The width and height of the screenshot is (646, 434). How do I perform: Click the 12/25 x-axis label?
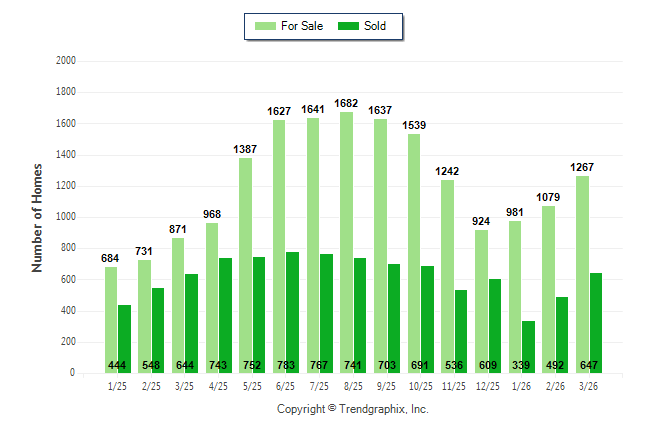point(488,385)
